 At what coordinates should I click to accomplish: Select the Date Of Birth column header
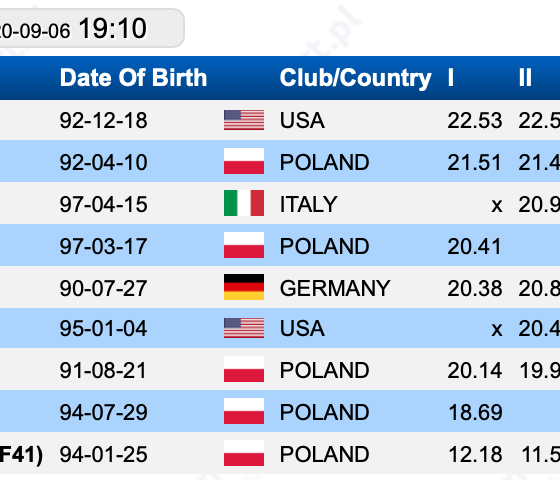[133, 78]
